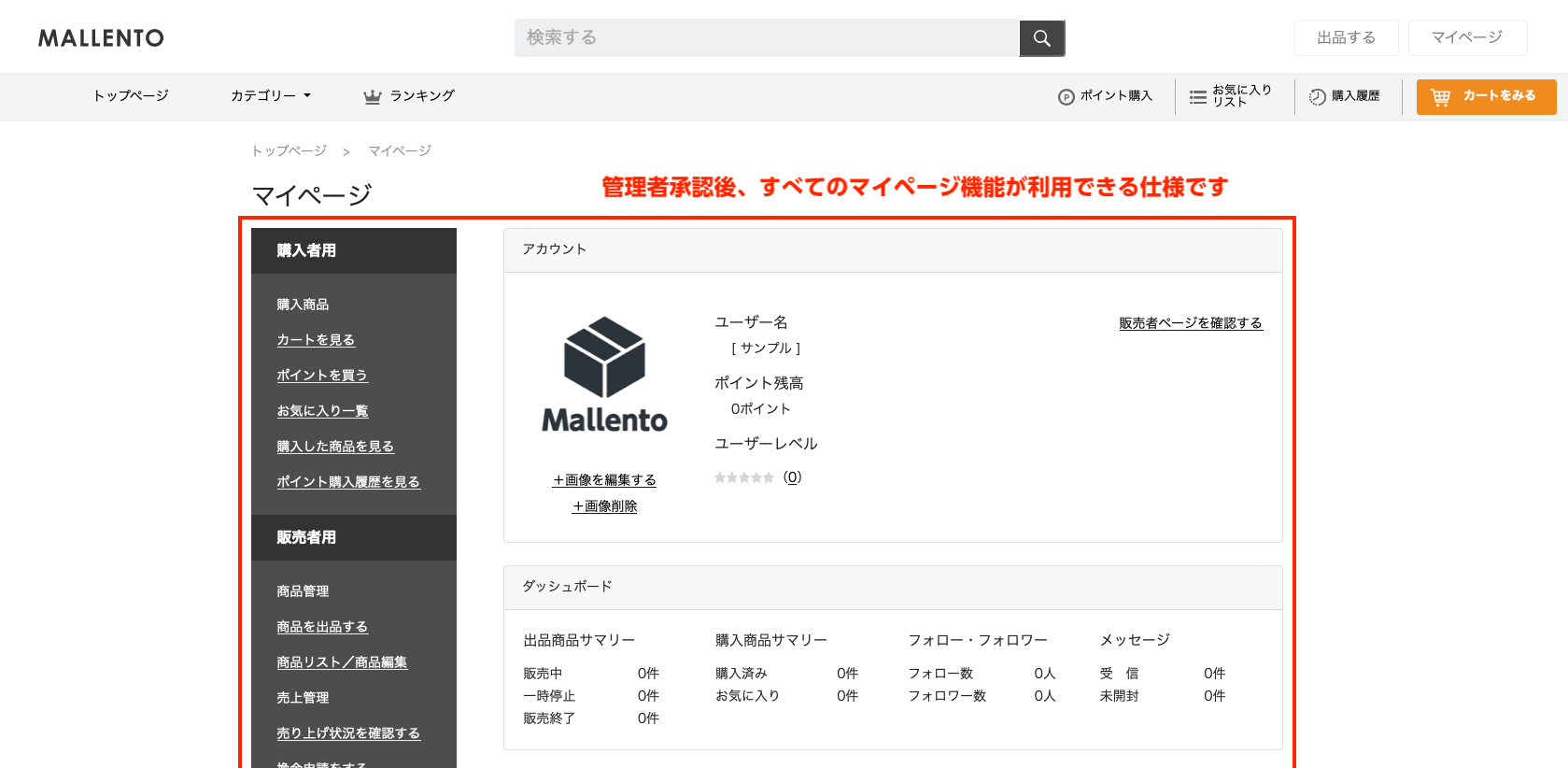This screenshot has width=1568, height=768.
Task: Click the crown ranking icon
Action: point(372,96)
